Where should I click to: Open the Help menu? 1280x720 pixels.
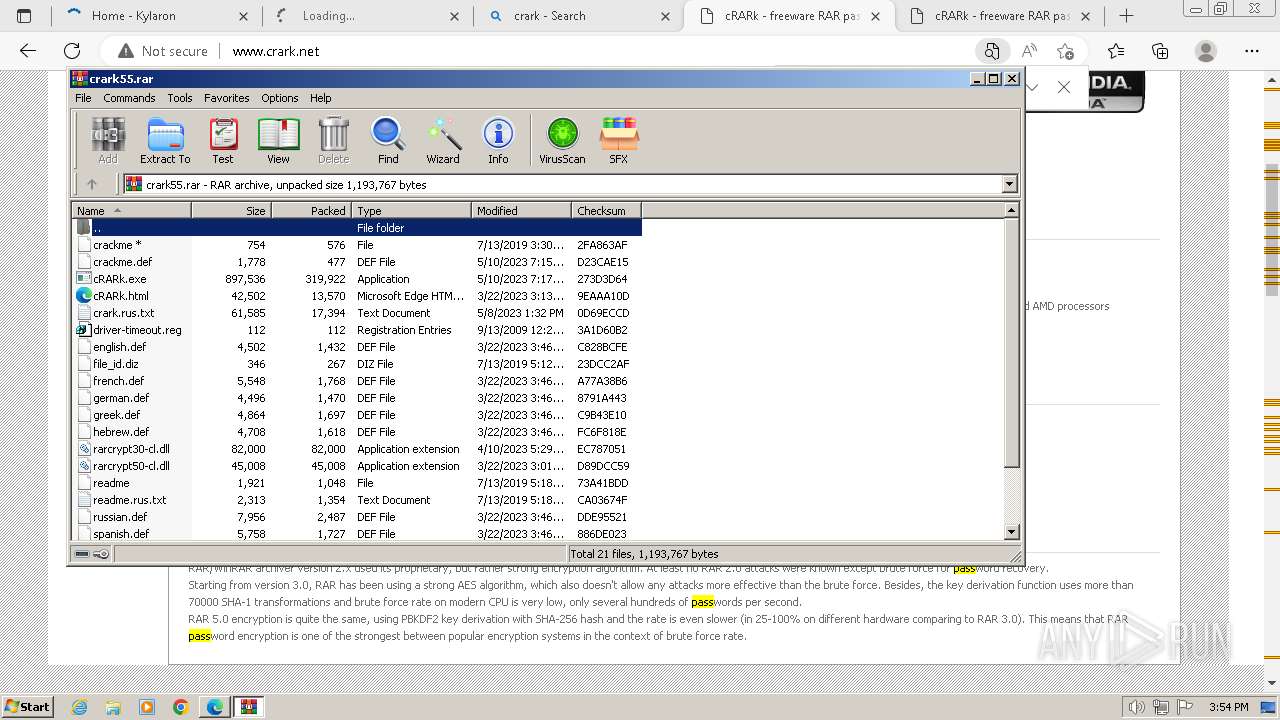point(320,98)
